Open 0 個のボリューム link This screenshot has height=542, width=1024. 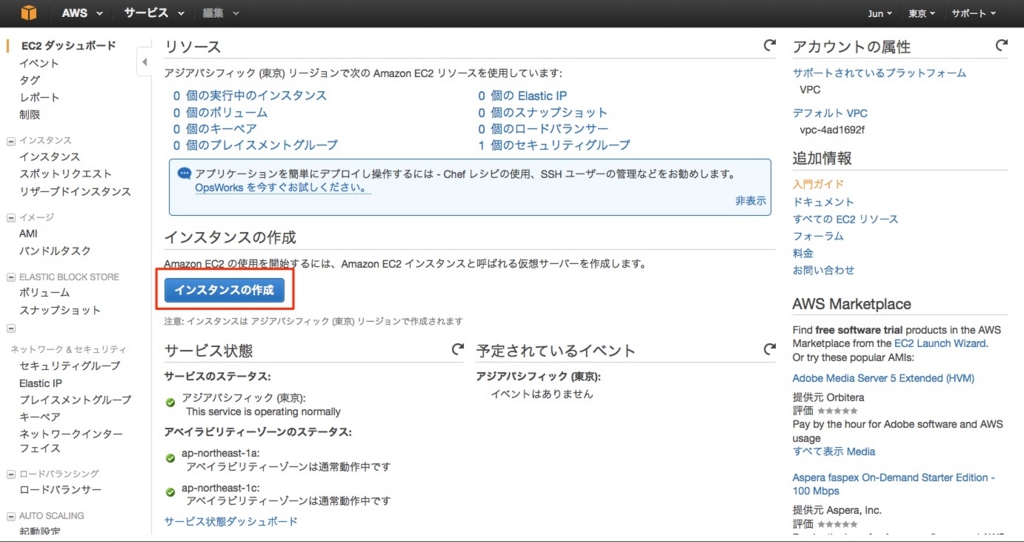point(219,112)
